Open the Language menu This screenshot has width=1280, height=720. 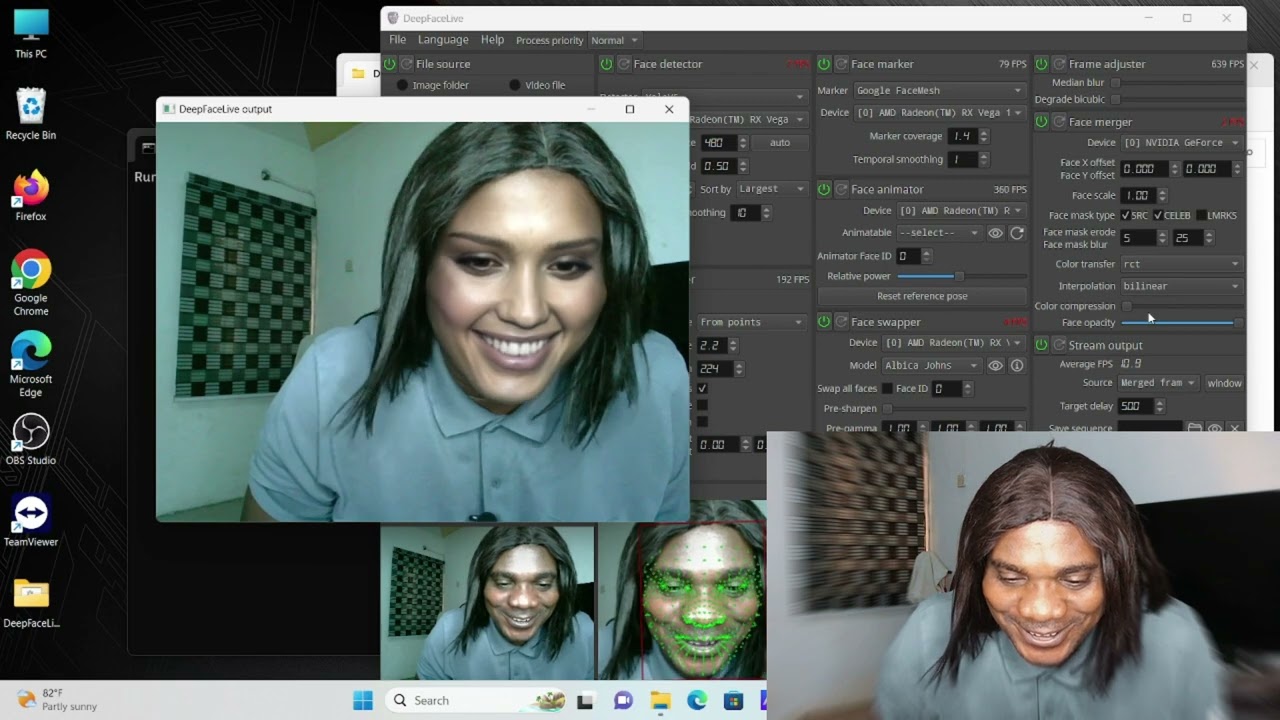coord(443,40)
